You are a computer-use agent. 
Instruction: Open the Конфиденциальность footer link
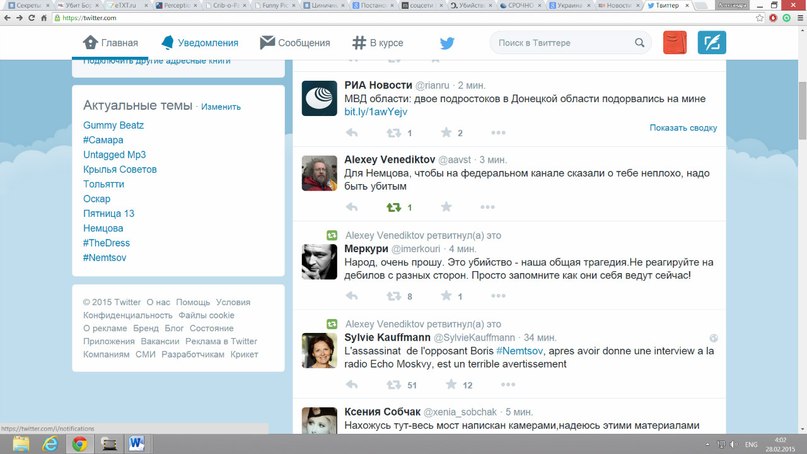(x=128, y=315)
